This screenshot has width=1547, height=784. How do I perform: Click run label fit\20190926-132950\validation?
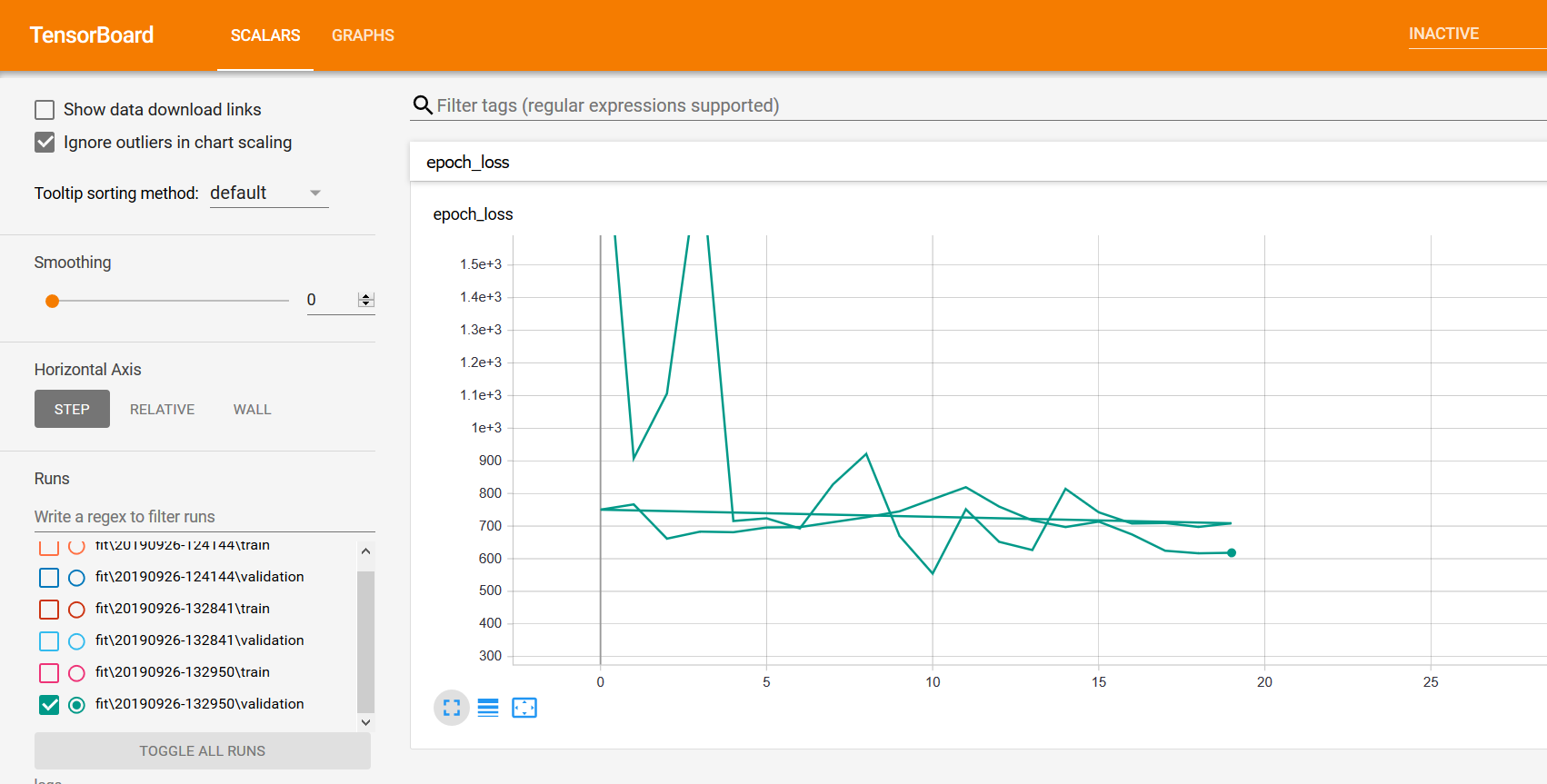coord(200,704)
